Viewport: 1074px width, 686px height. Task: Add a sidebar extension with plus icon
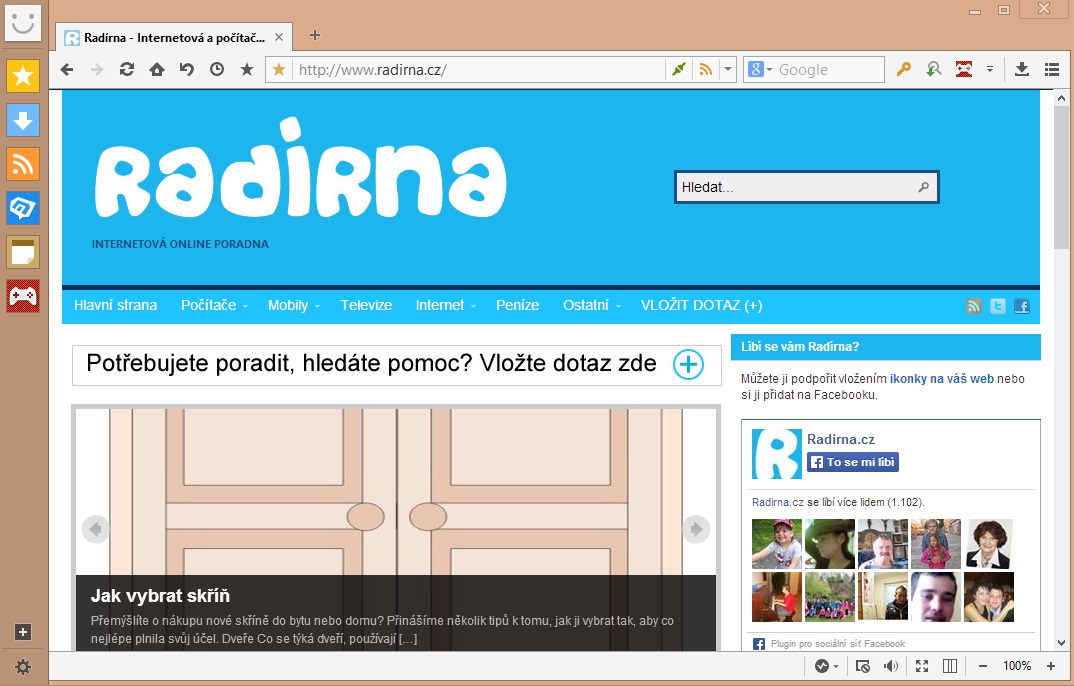23,632
